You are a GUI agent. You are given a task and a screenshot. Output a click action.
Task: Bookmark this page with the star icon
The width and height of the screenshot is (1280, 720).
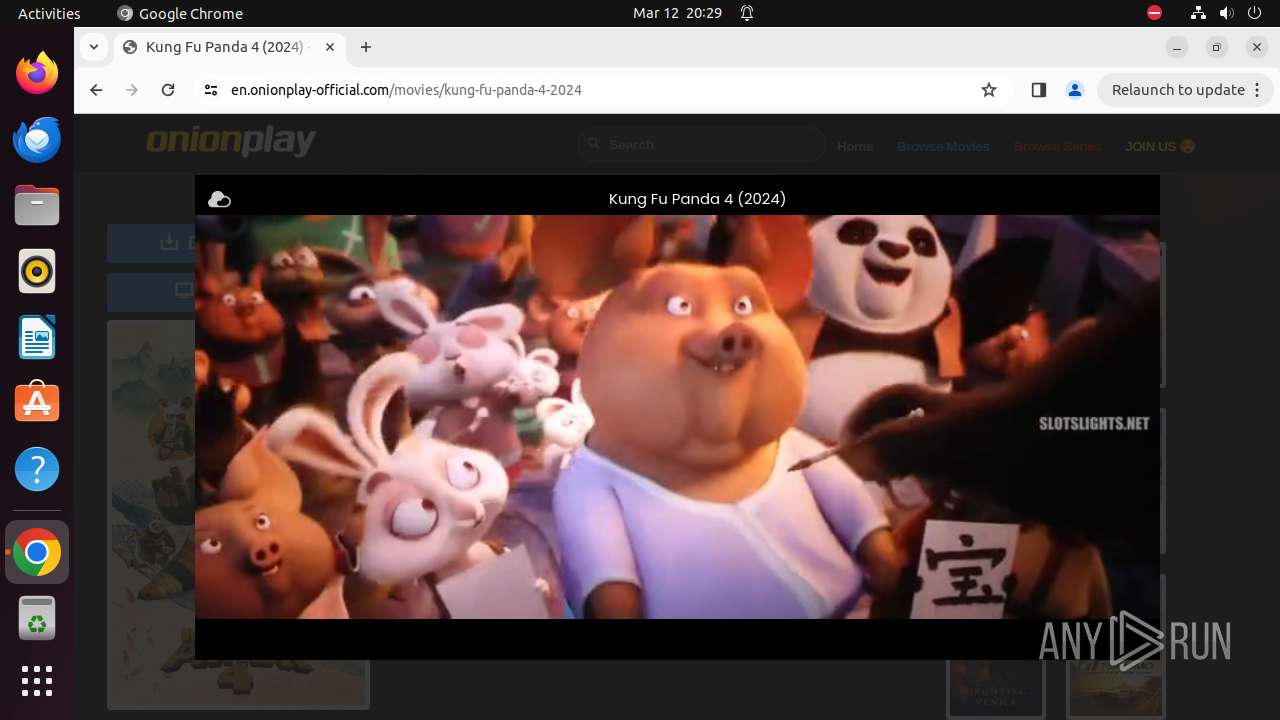[989, 90]
